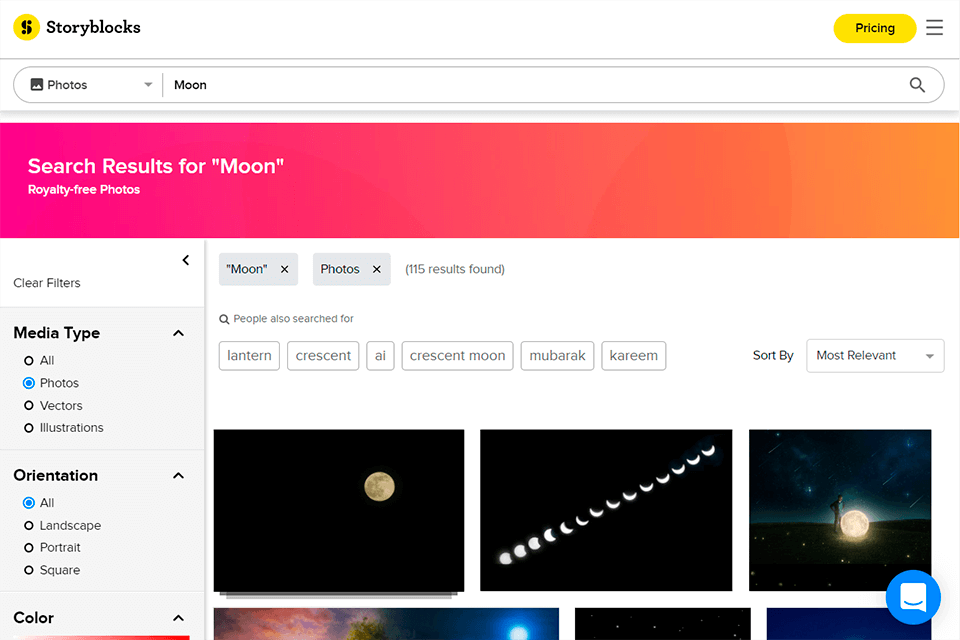Click the Storyblocks logo icon
The height and width of the screenshot is (640, 960).
26,27
